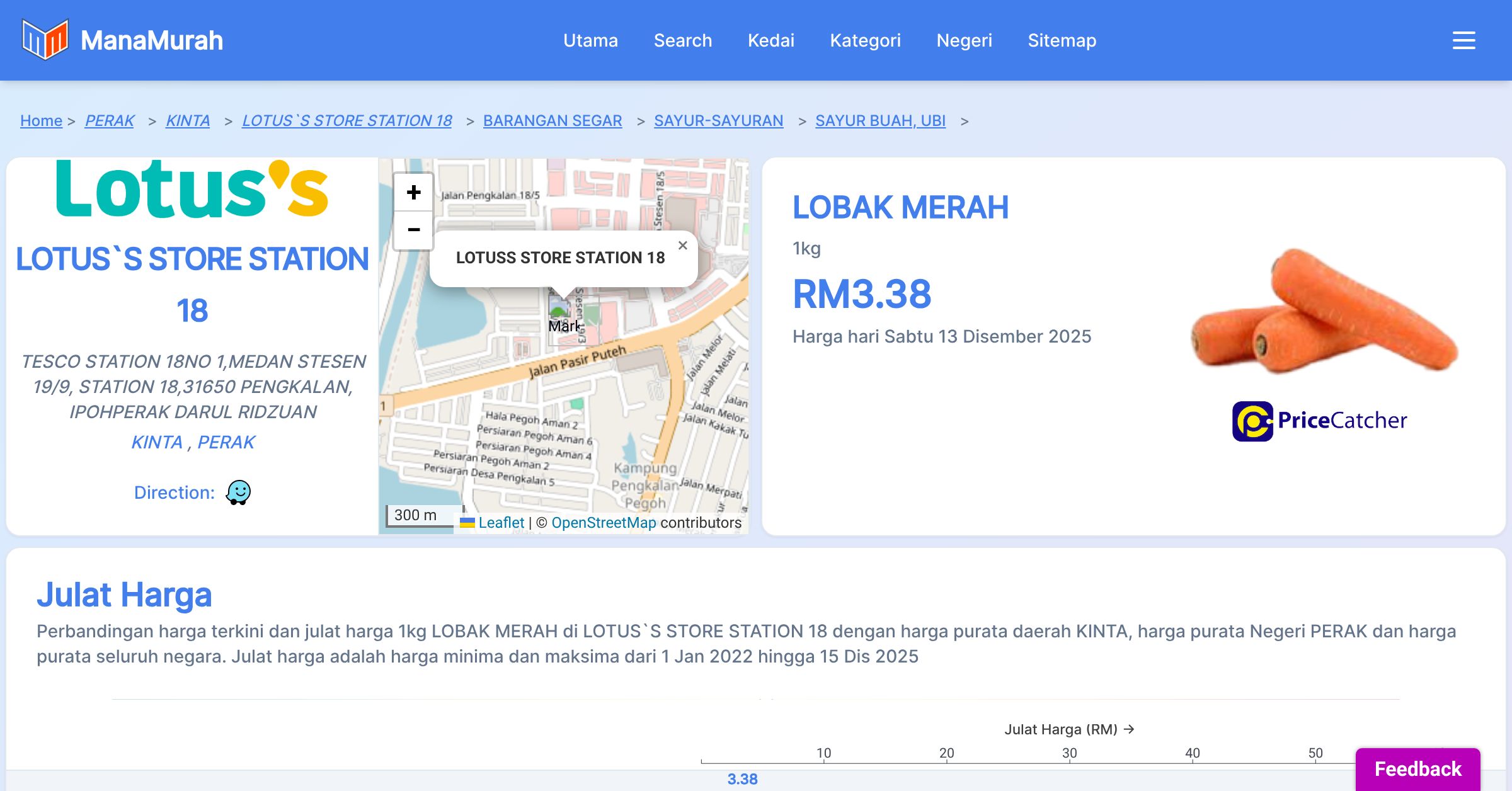The image size is (1512, 791).
Task: Go to the Search page
Action: pos(682,40)
